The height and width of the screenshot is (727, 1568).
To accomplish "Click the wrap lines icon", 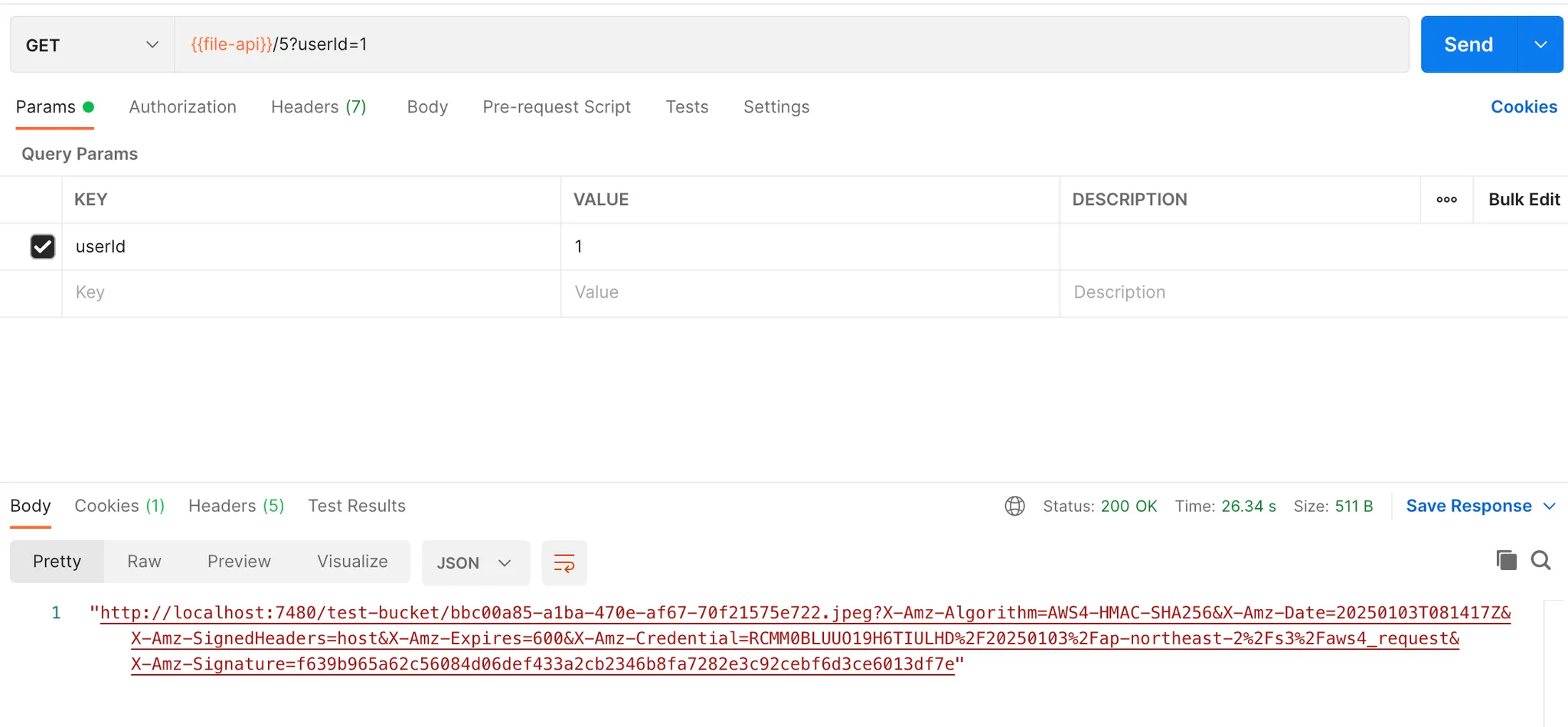I will pos(564,563).
